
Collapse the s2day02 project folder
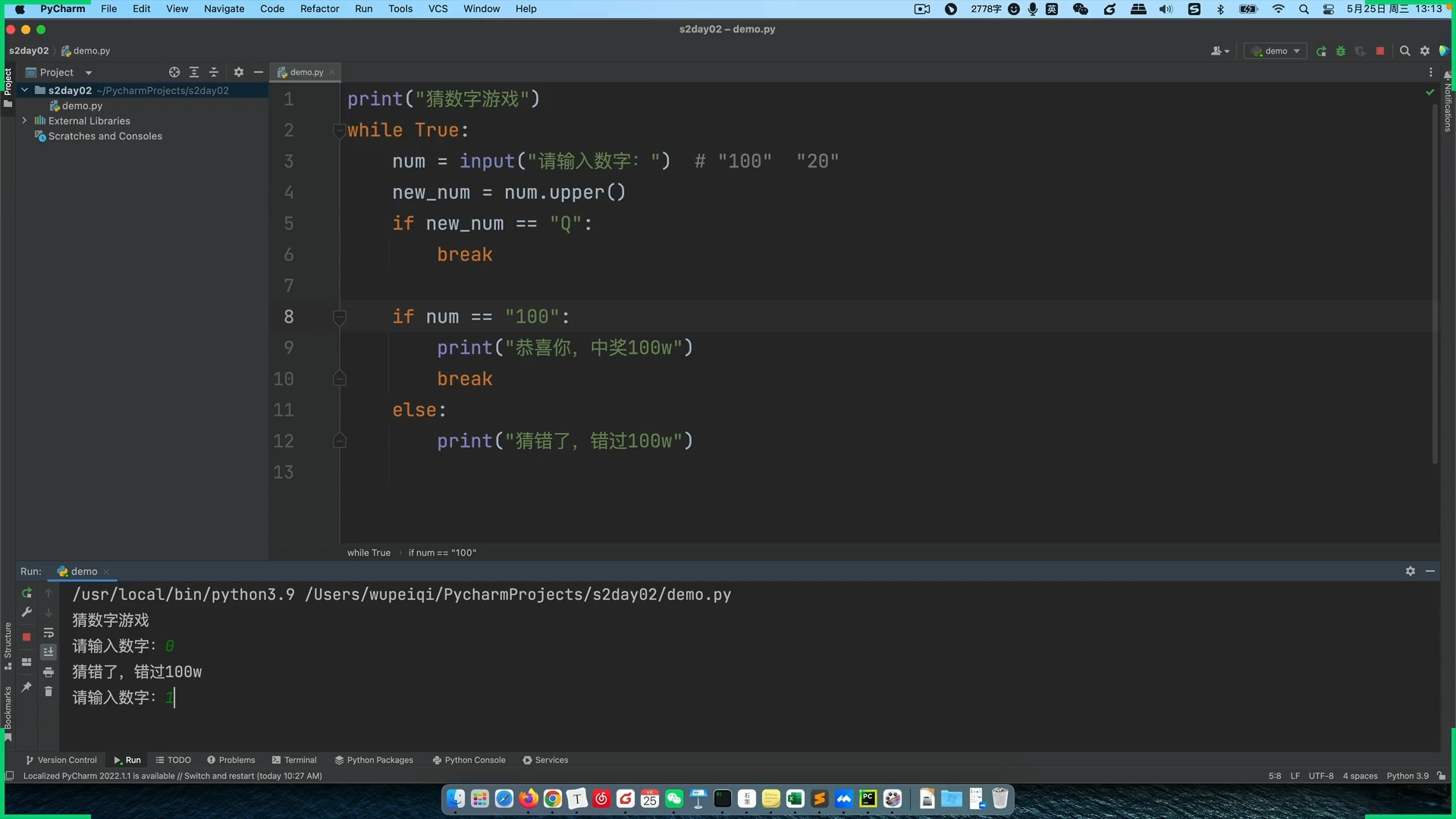point(24,90)
